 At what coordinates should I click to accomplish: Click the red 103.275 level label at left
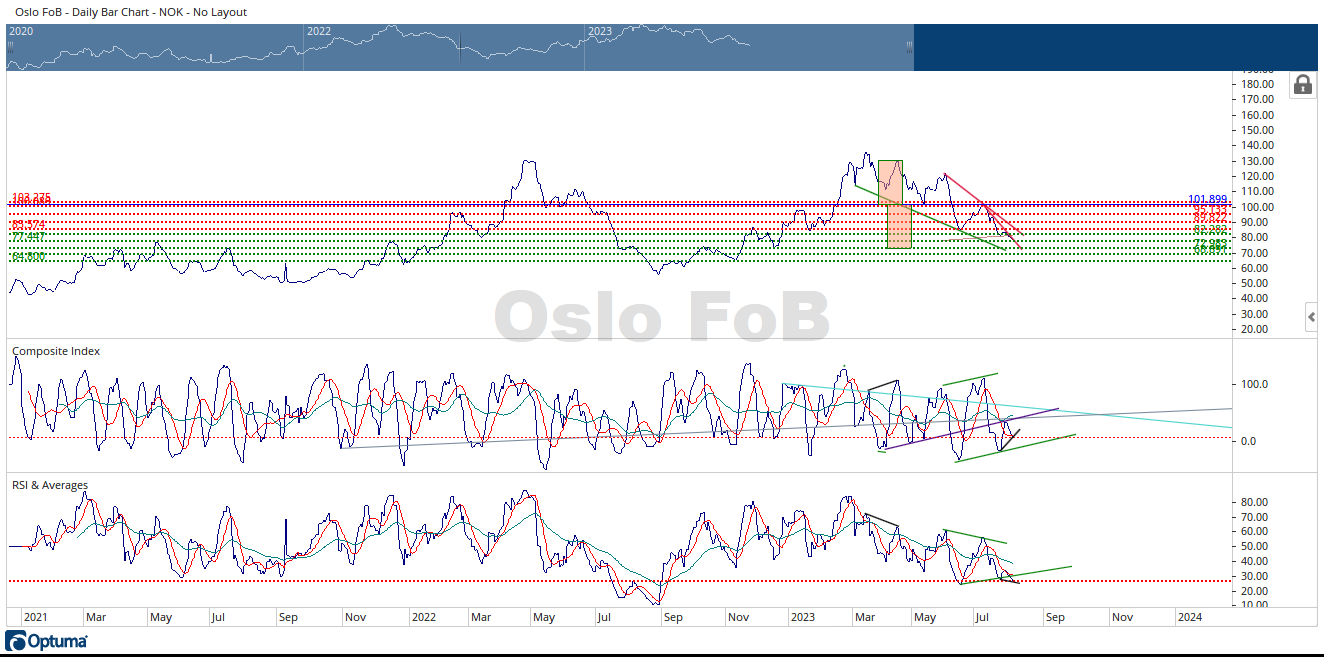coord(31,197)
